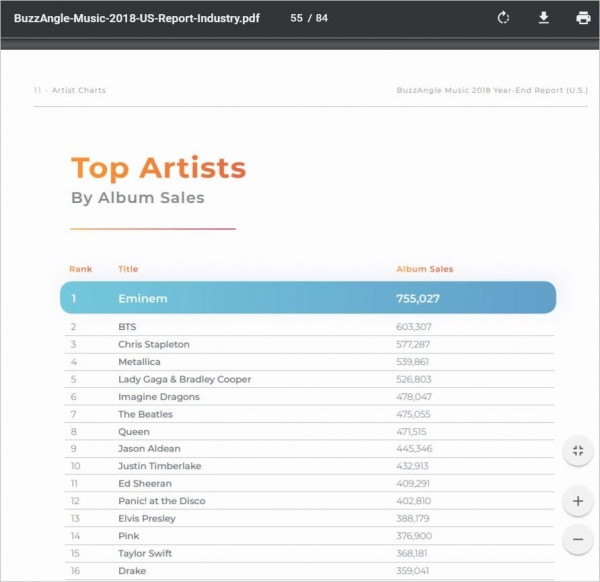Download the PDF file

(x=544, y=18)
